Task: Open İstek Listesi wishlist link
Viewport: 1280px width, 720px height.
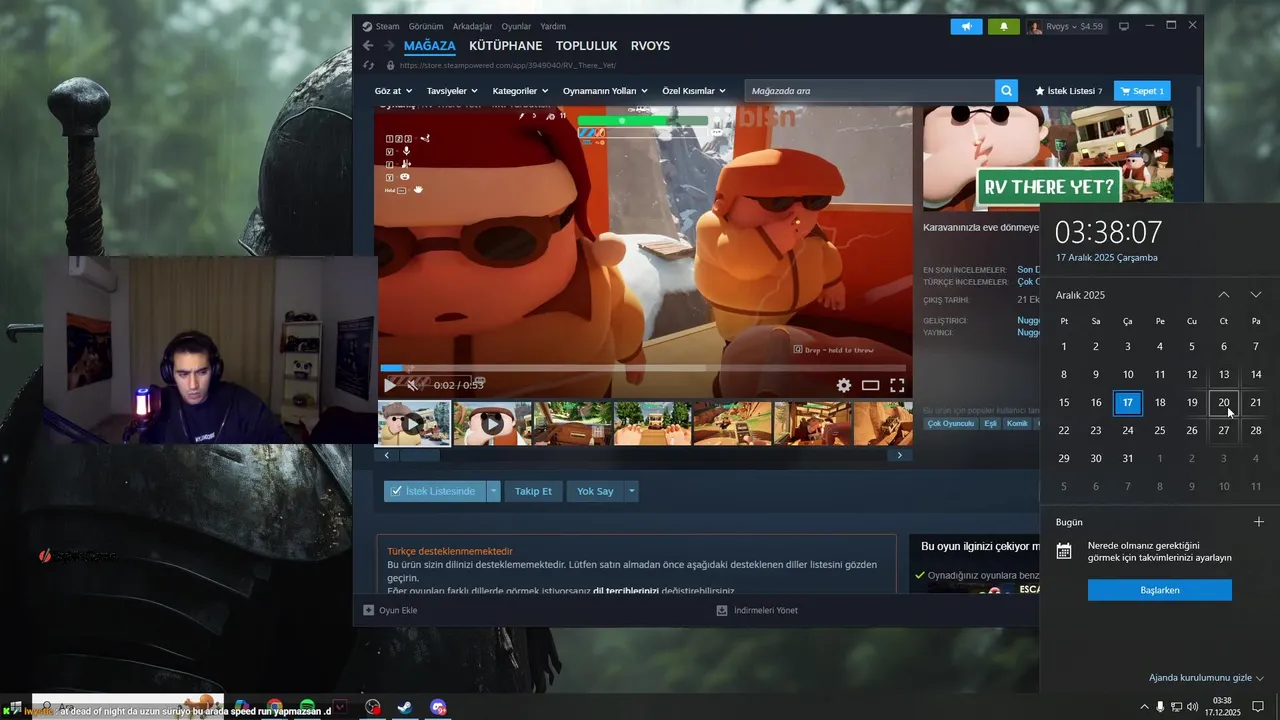Action: tap(1068, 91)
